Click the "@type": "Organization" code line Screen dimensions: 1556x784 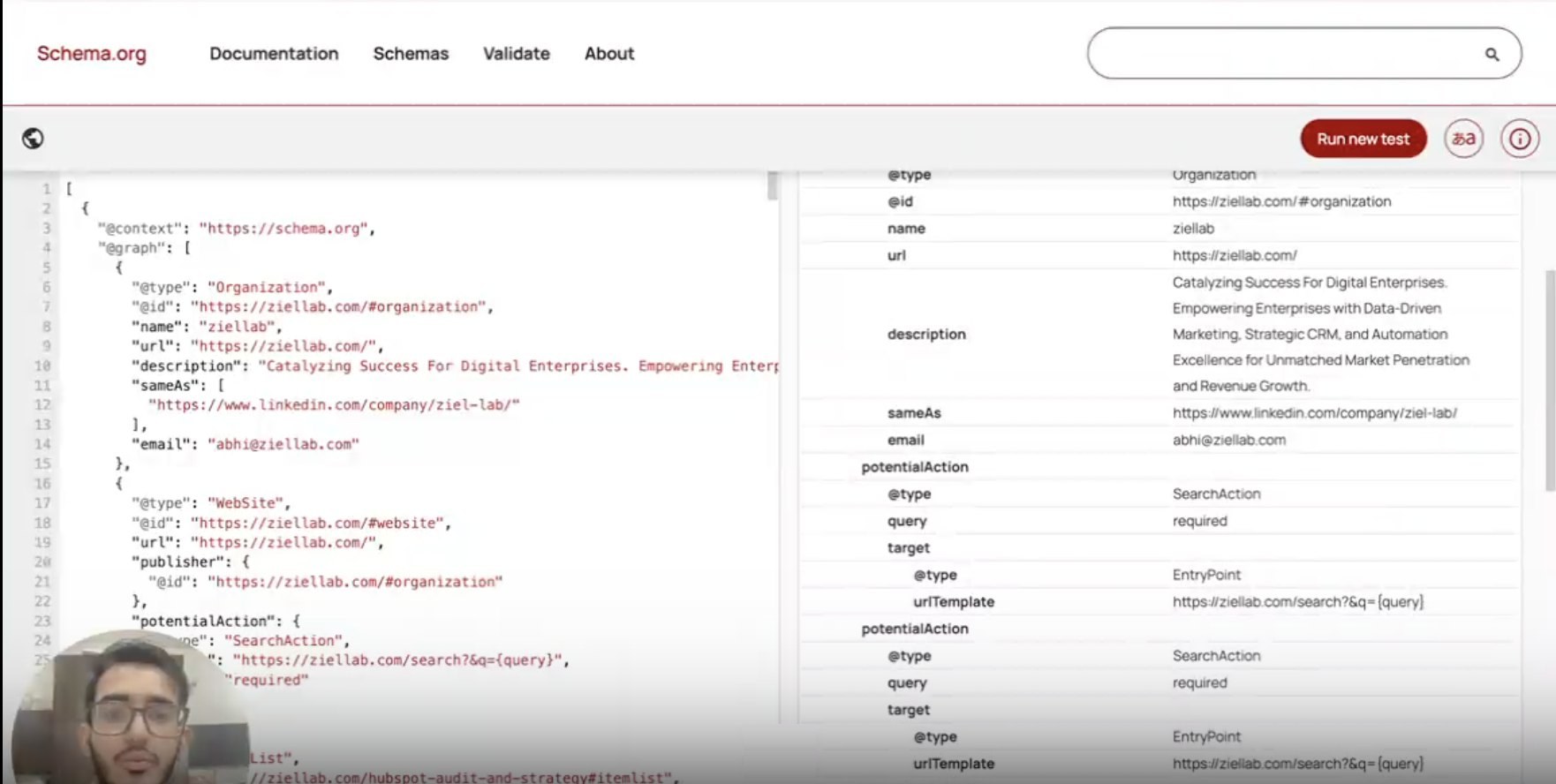click(x=232, y=287)
